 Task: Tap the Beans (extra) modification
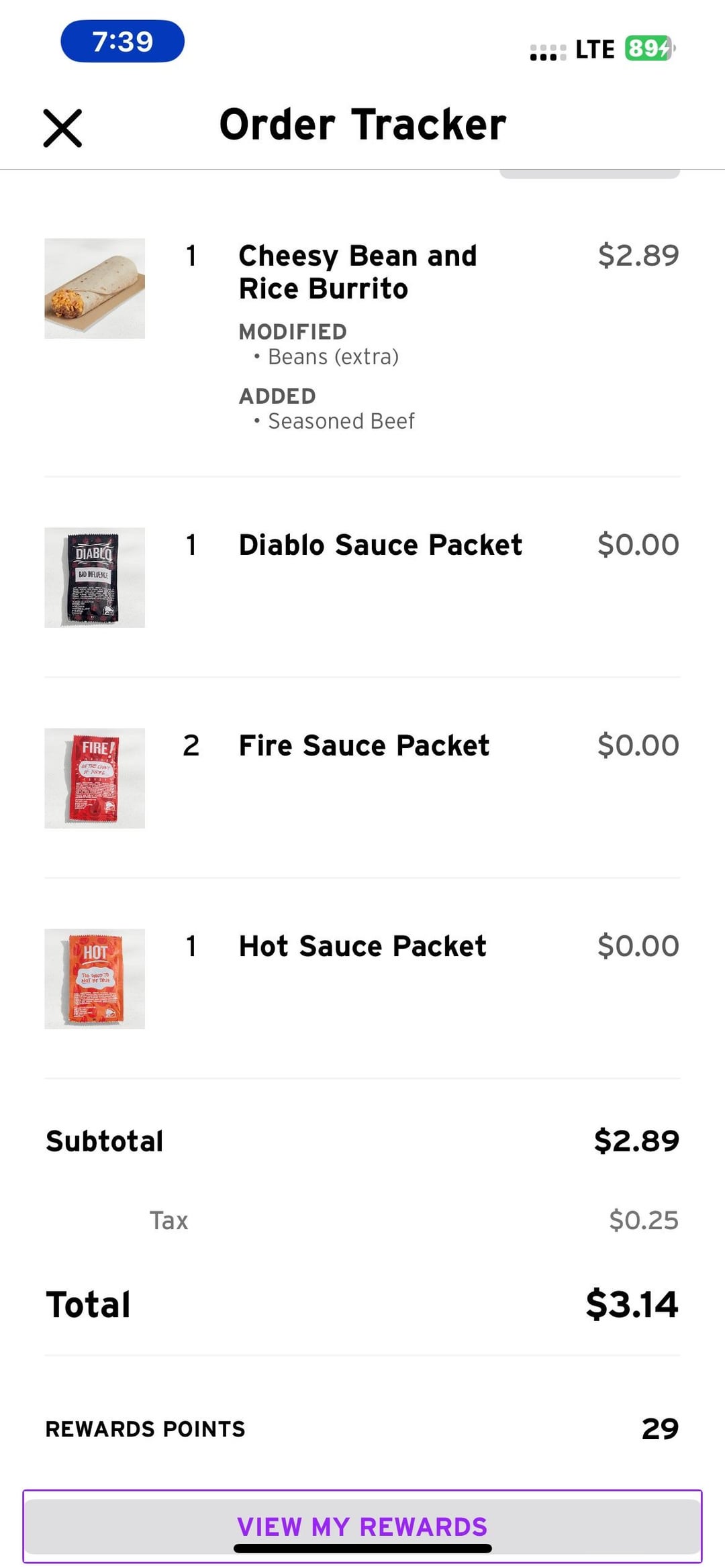[333, 357]
